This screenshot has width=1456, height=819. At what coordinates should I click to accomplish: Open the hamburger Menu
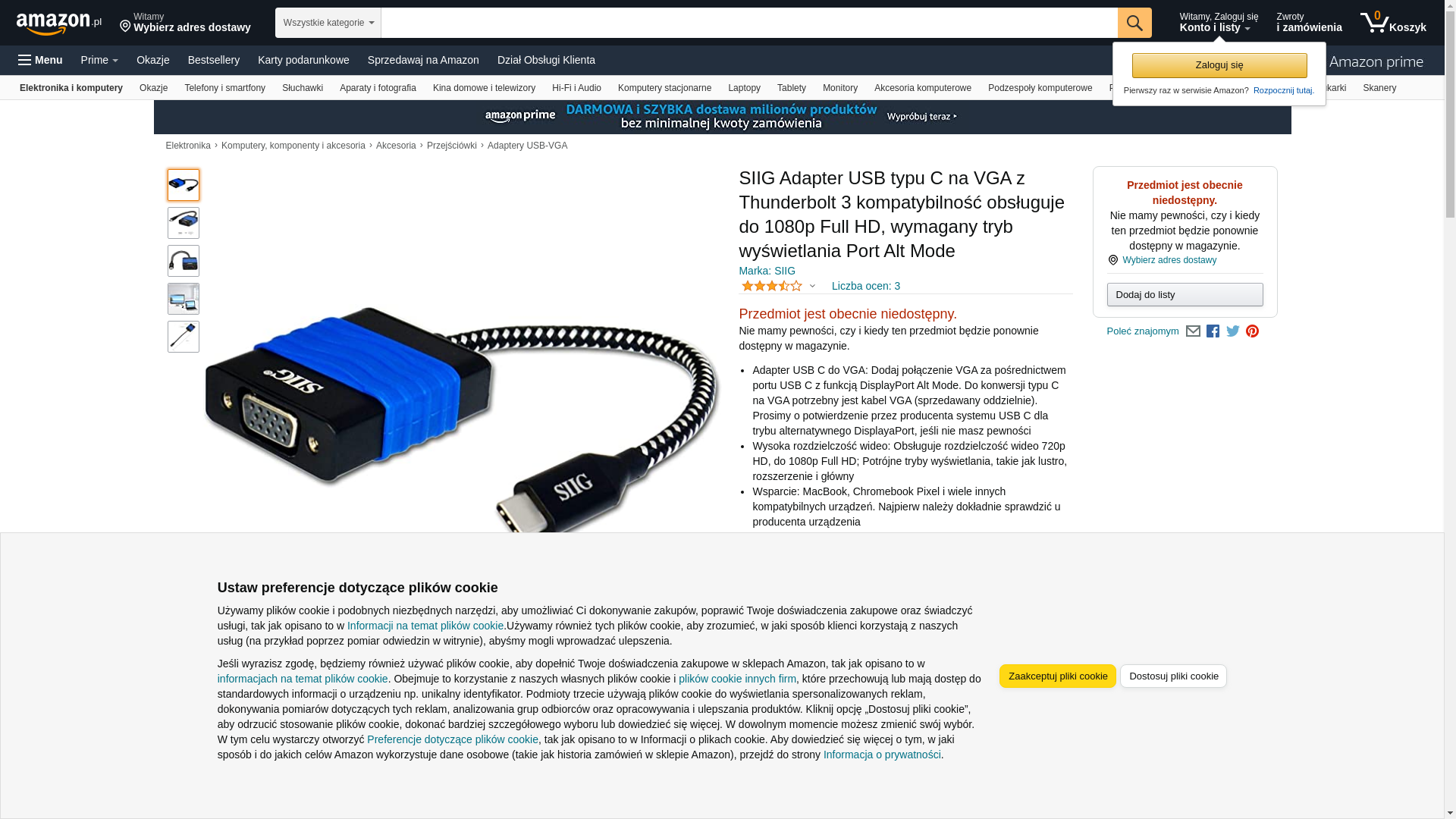tap(40, 60)
